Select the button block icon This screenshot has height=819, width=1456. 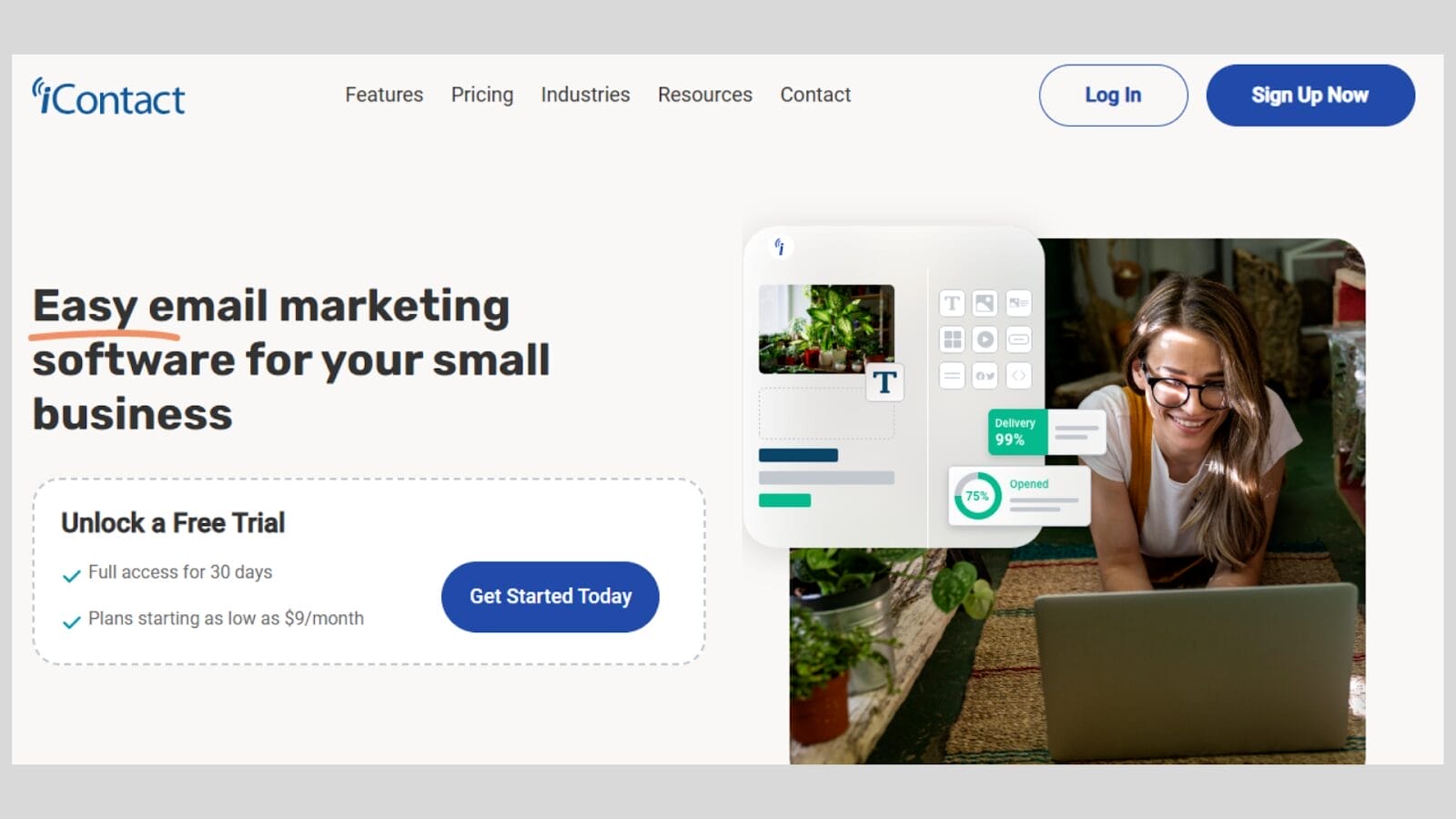click(1018, 339)
